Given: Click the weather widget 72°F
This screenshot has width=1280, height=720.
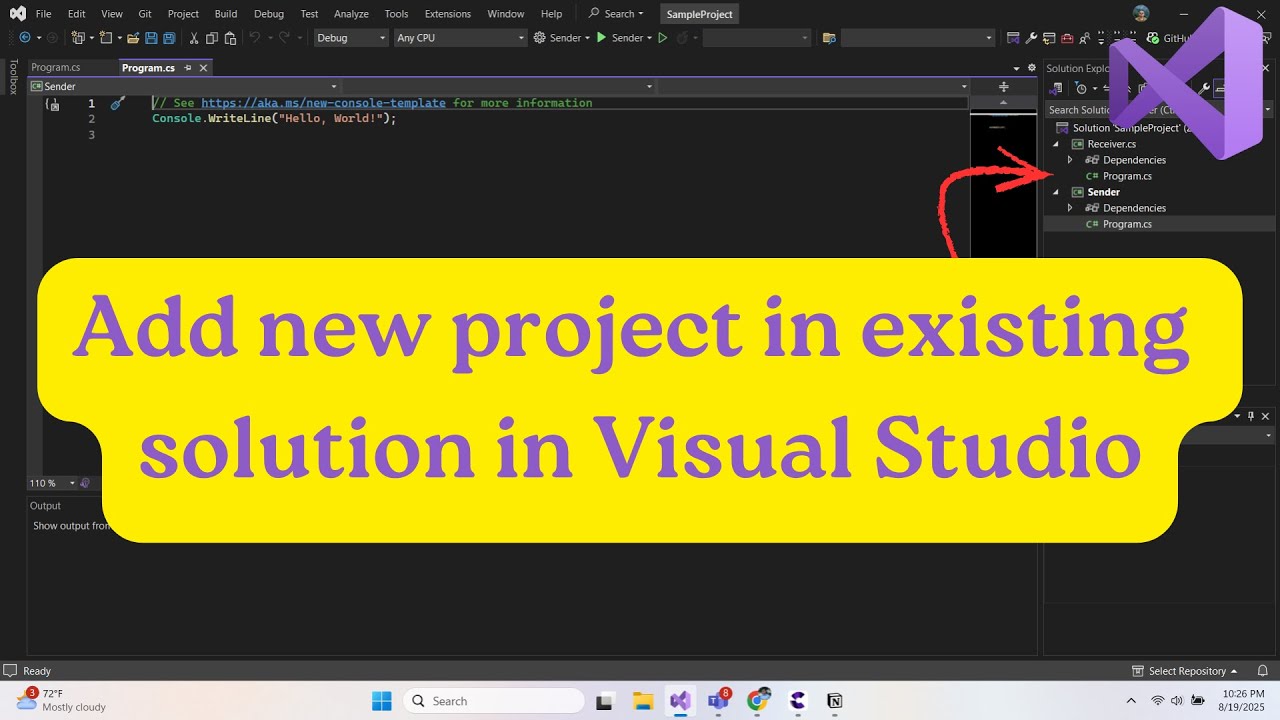Looking at the screenshot, I should pyautogui.click(x=62, y=700).
